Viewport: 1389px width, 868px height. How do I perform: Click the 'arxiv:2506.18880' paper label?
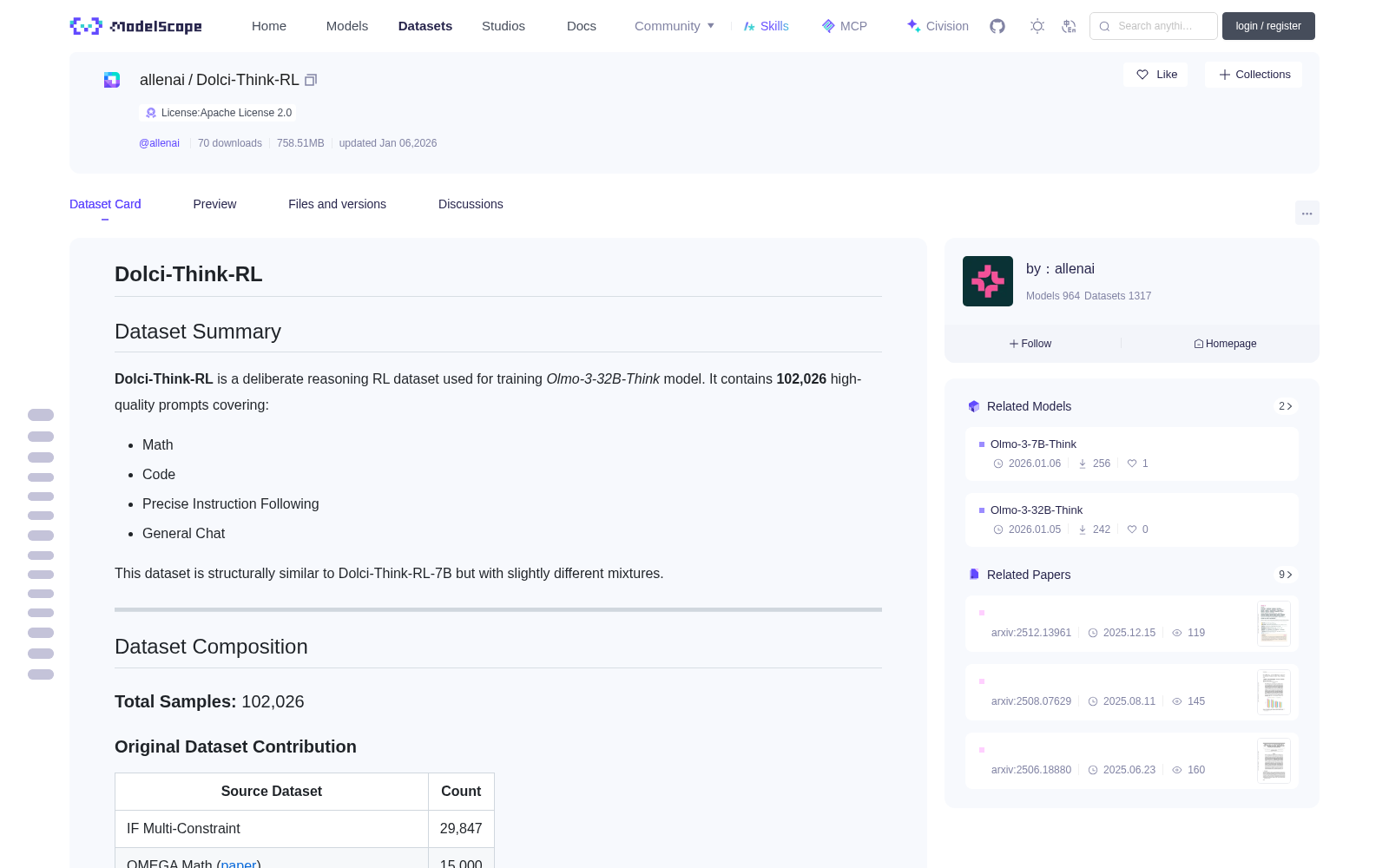click(x=1031, y=770)
